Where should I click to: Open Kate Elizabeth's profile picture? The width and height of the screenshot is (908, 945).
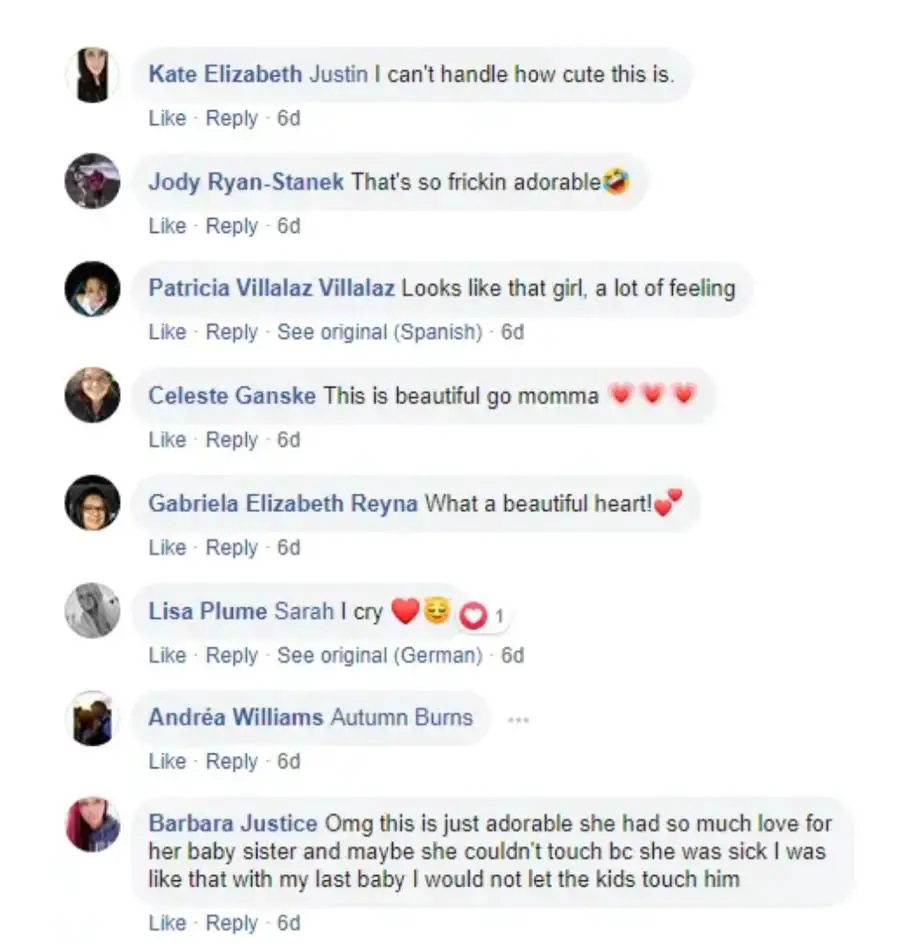point(92,75)
